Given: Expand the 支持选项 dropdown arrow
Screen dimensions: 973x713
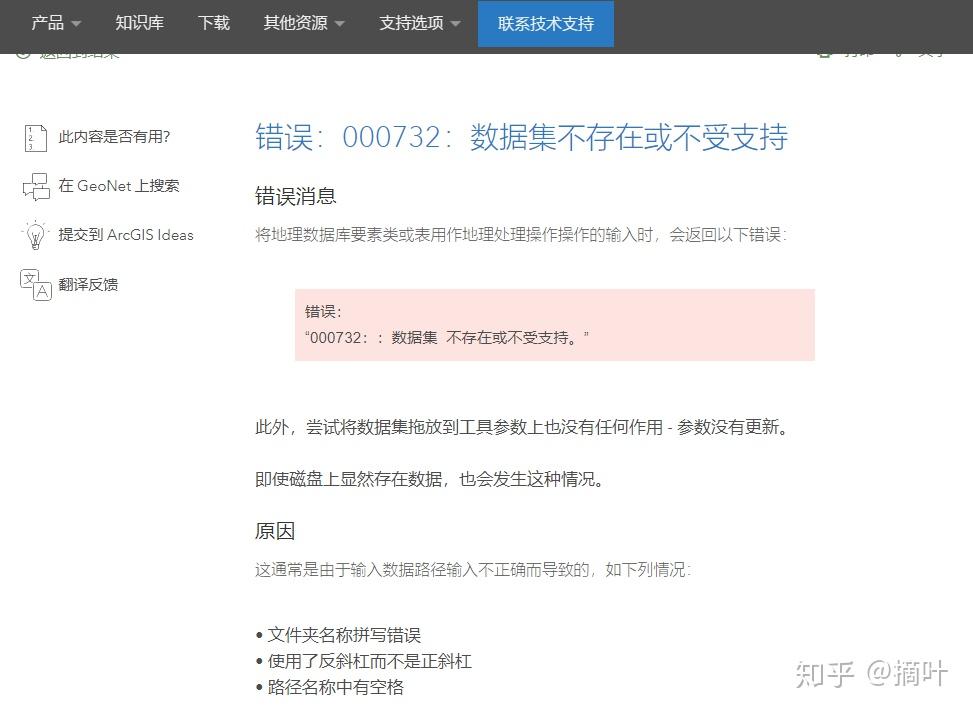Looking at the screenshot, I should [x=455, y=24].
